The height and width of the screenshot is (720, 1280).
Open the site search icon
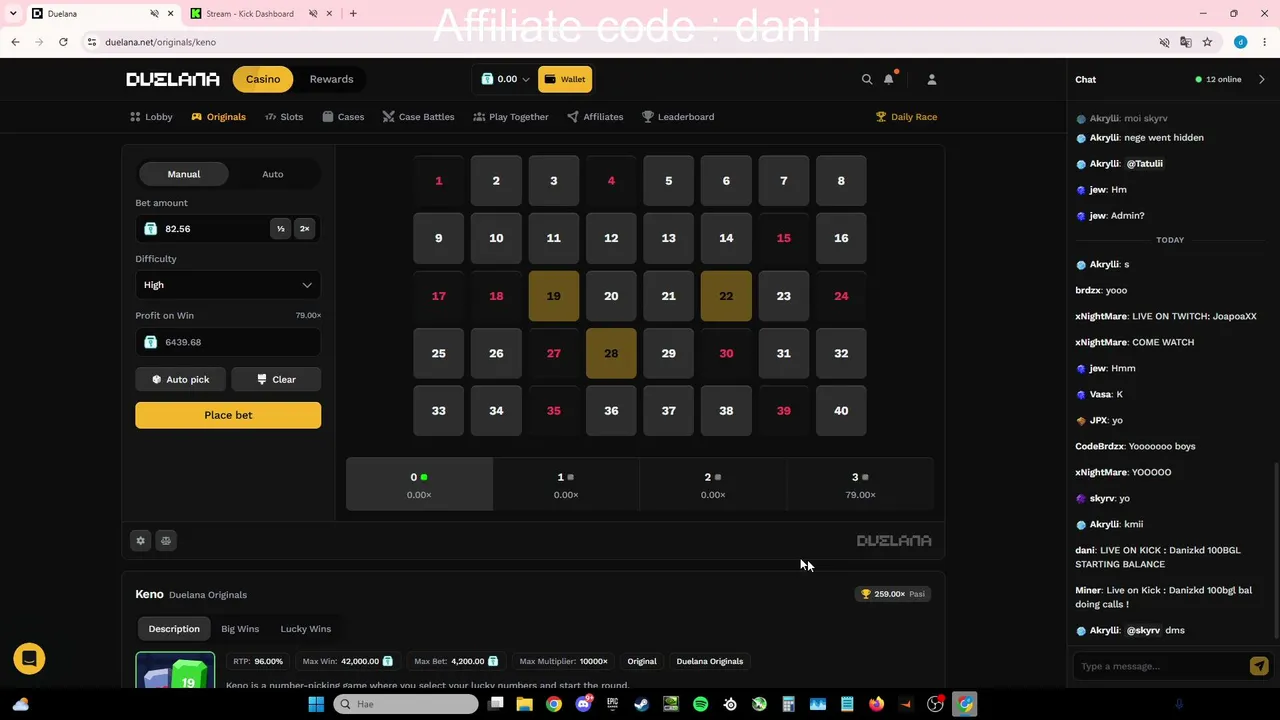click(867, 79)
